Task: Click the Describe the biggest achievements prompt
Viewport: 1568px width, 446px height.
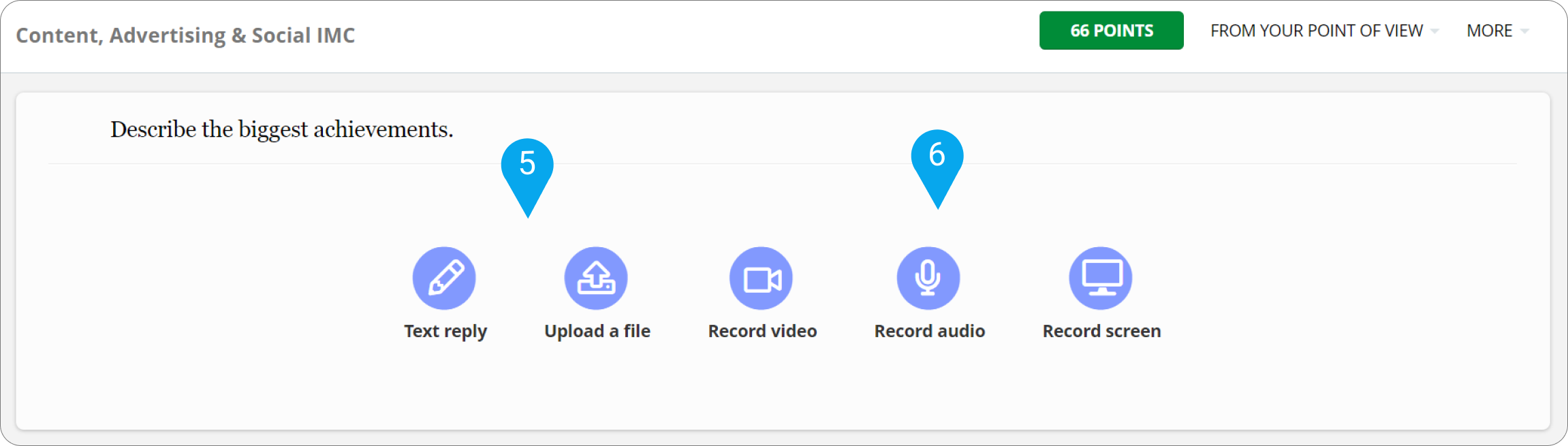Action: pyautogui.click(x=282, y=129)
